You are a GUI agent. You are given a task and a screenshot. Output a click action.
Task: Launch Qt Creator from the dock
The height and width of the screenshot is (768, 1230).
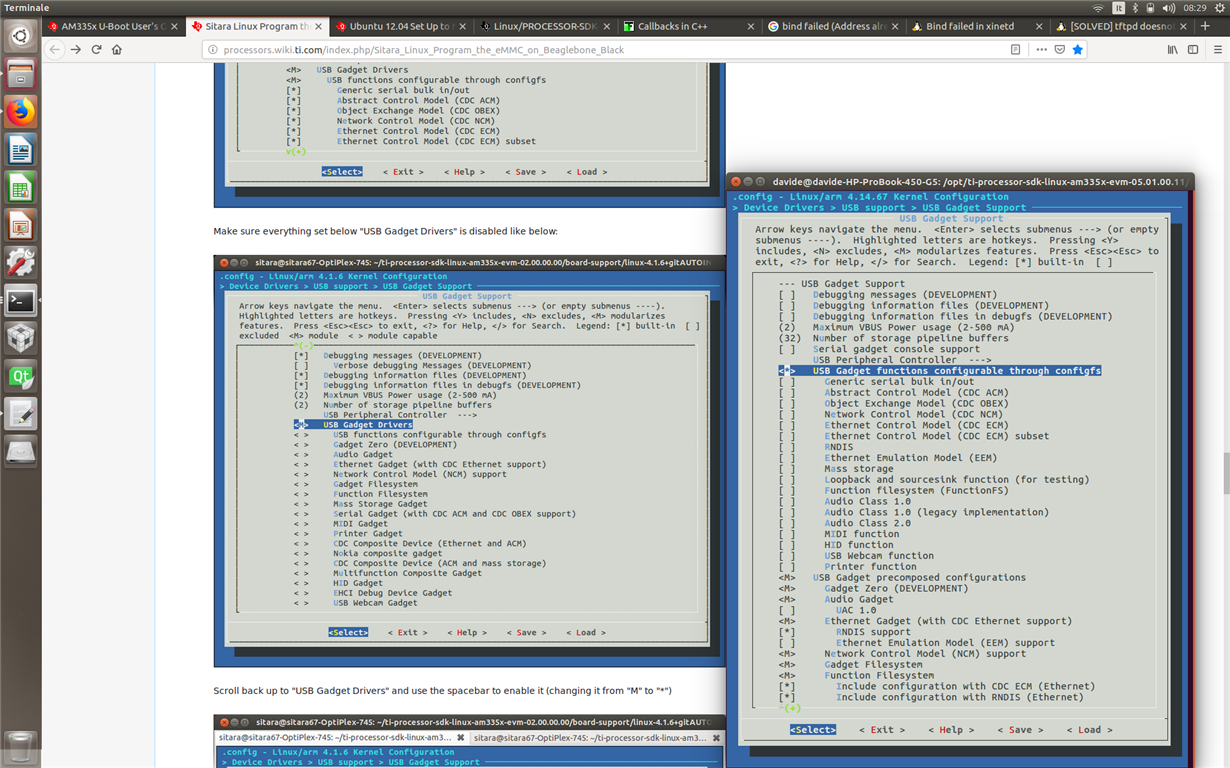[x=21, y=376]
